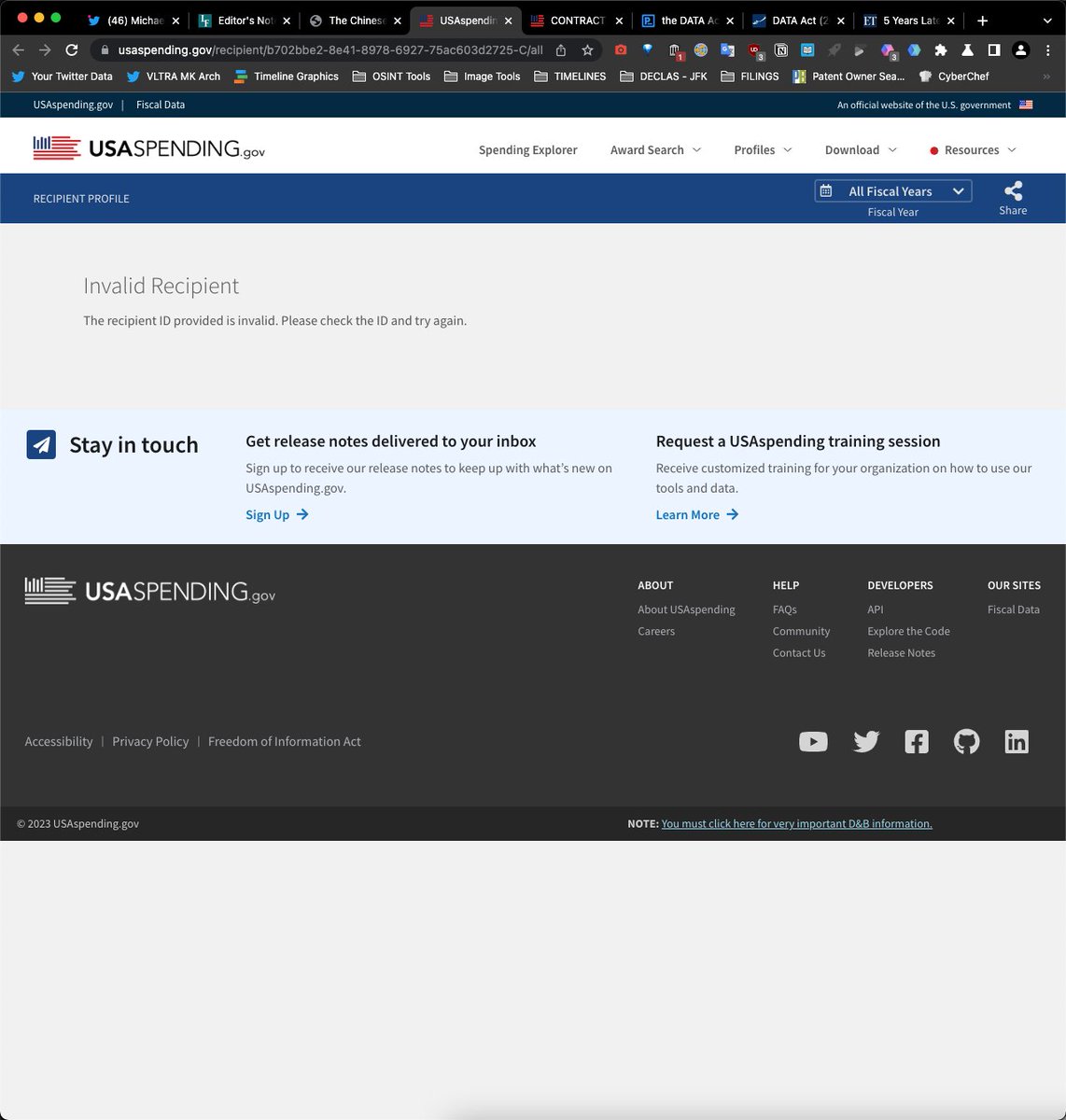Open Spending Explorer in the navigation
This screenshot has width=1066, height=1120.
(x=527, y=150)
